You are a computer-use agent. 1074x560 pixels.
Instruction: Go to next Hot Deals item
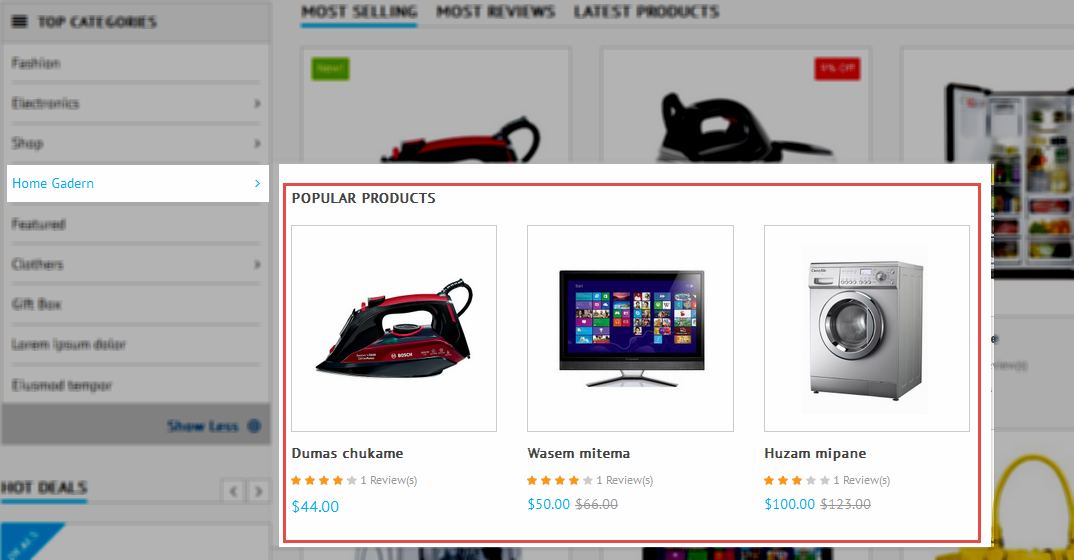tap(258, 491)
